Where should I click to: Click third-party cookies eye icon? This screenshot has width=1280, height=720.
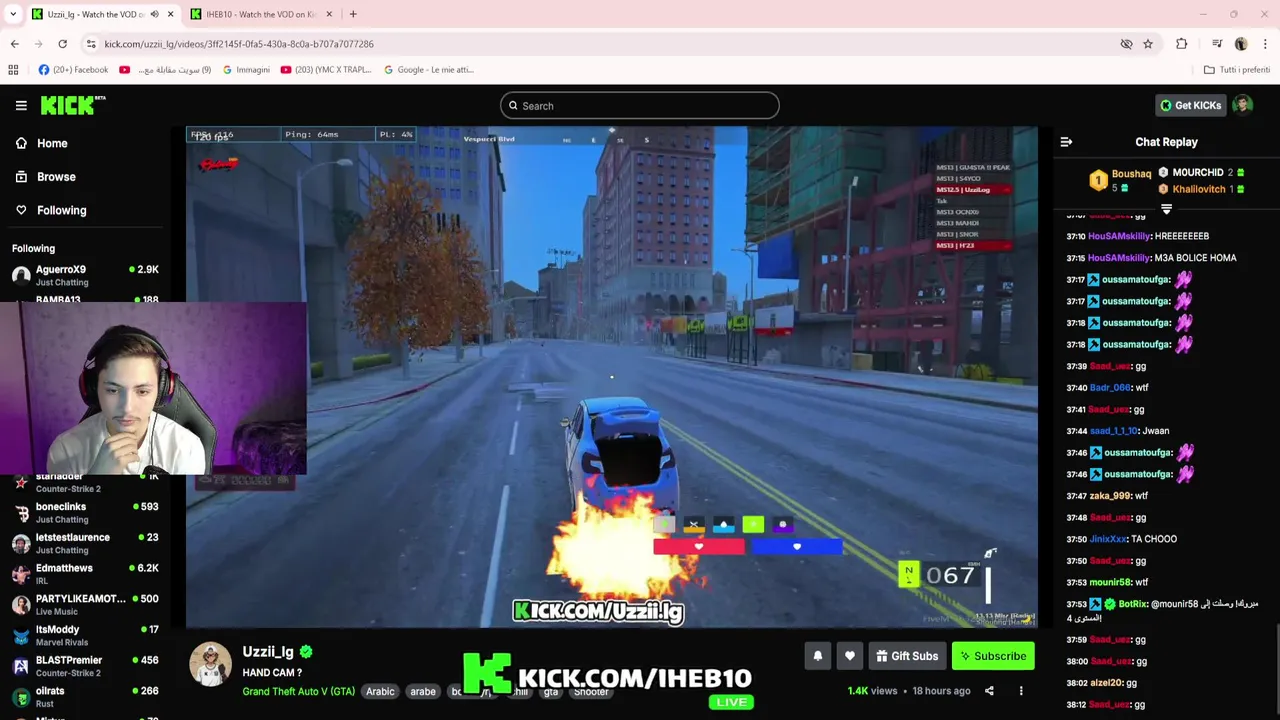click(x=1126, y=44)
